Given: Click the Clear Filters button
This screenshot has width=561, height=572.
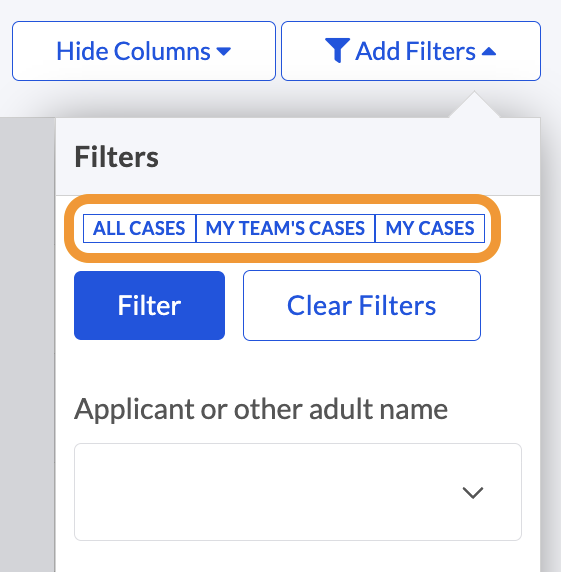Looking at the screenshot, I should point(362,305).
